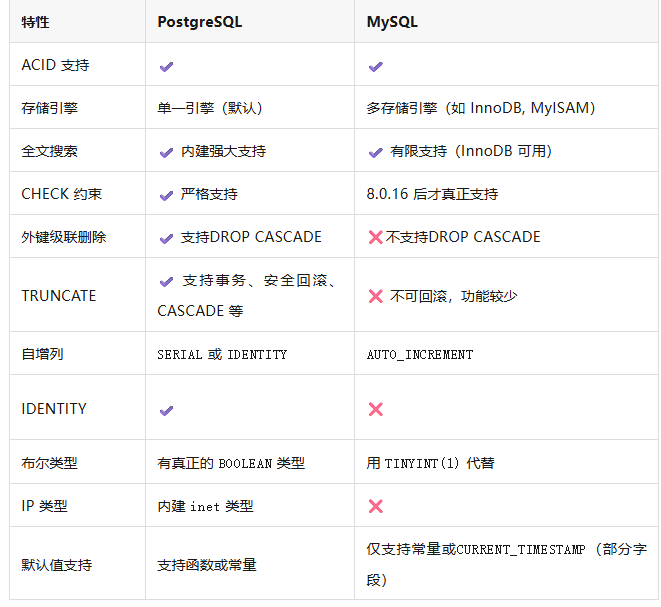
Task: Click the checkmark before 有限支持
Action: pos(375,152)
